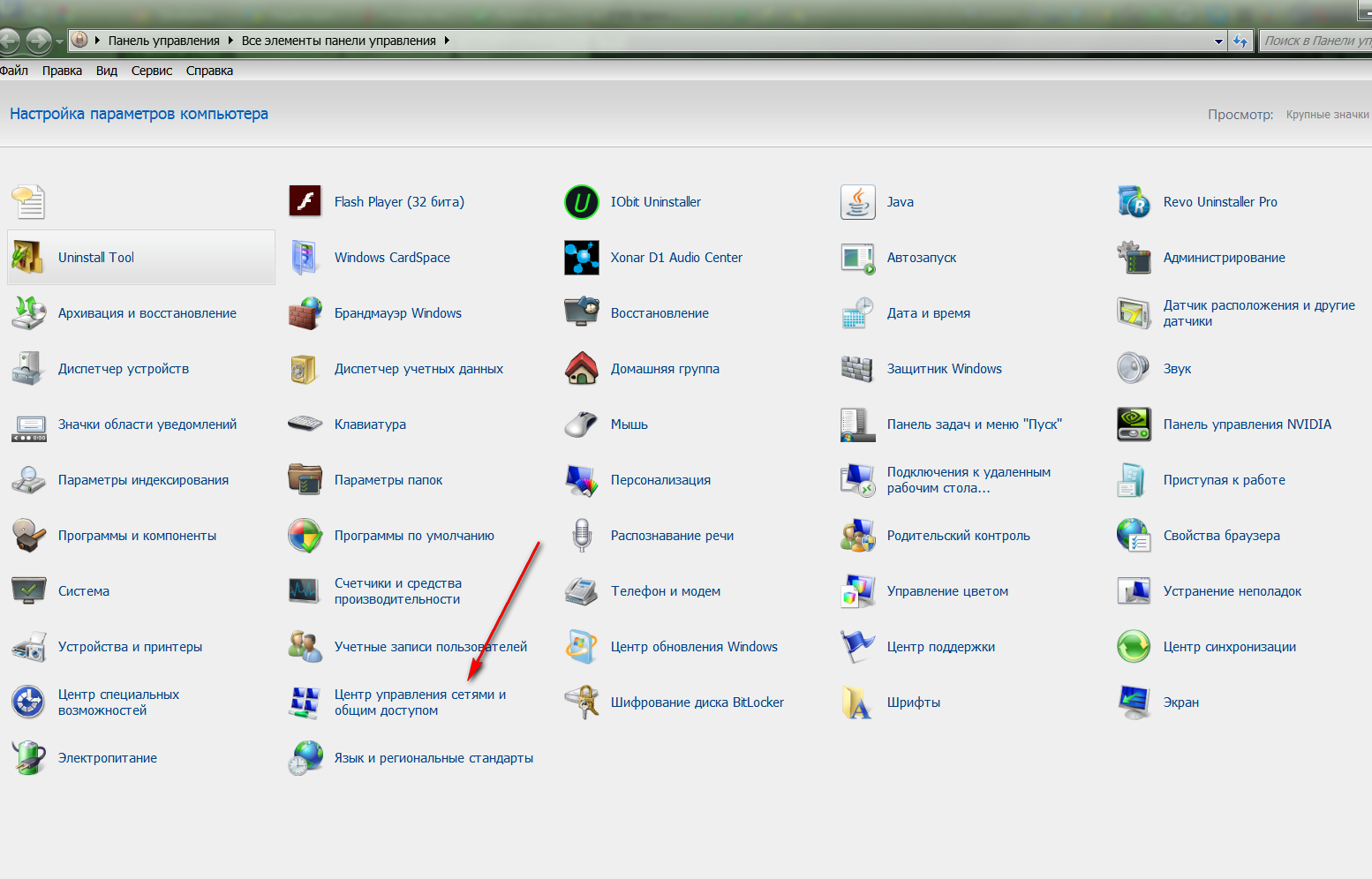Click the Электропитание battery icon

pyautogui.click(x=29, y=758)
